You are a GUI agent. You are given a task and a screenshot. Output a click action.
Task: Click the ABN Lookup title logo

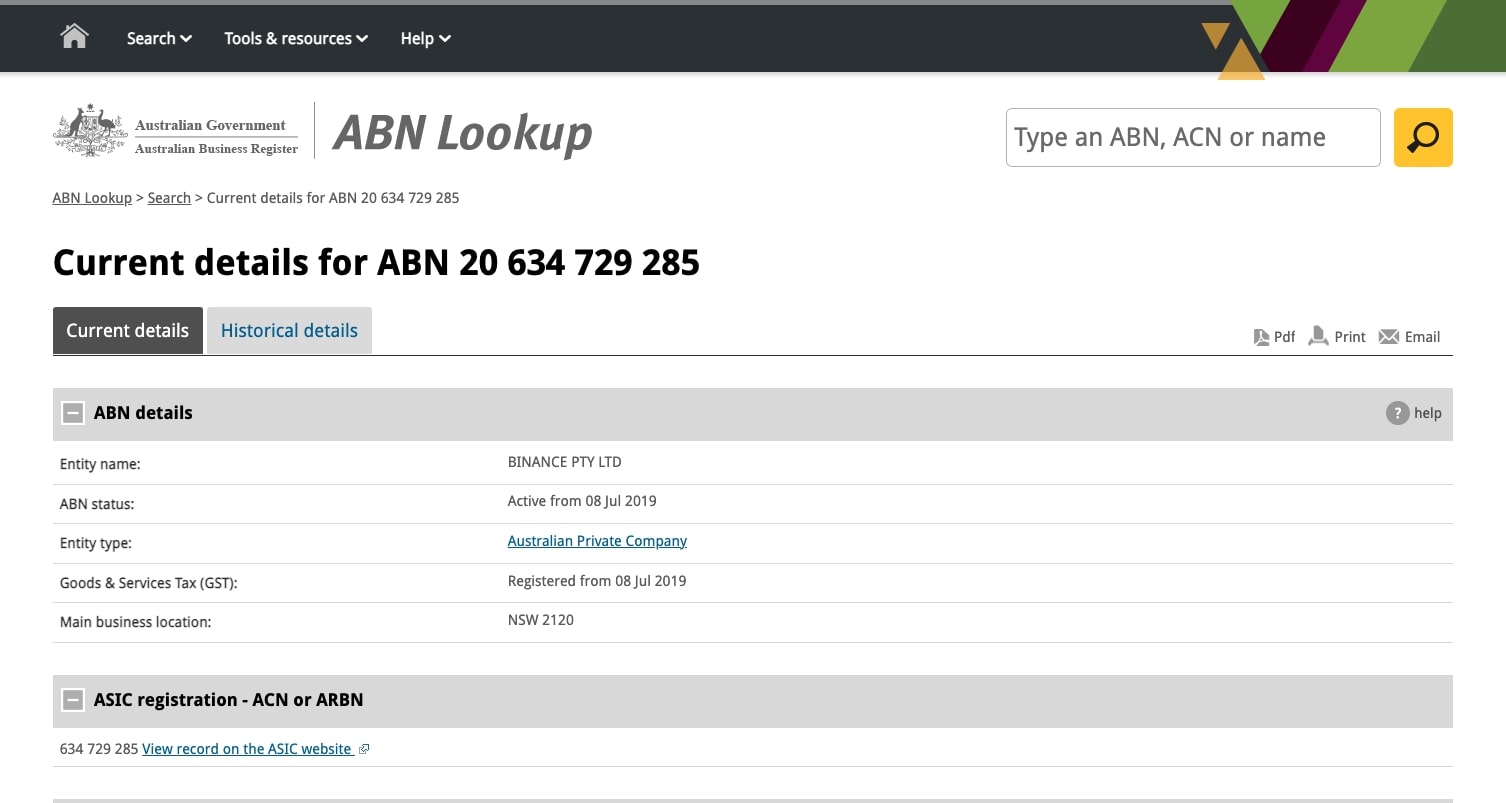coord(463,133)
